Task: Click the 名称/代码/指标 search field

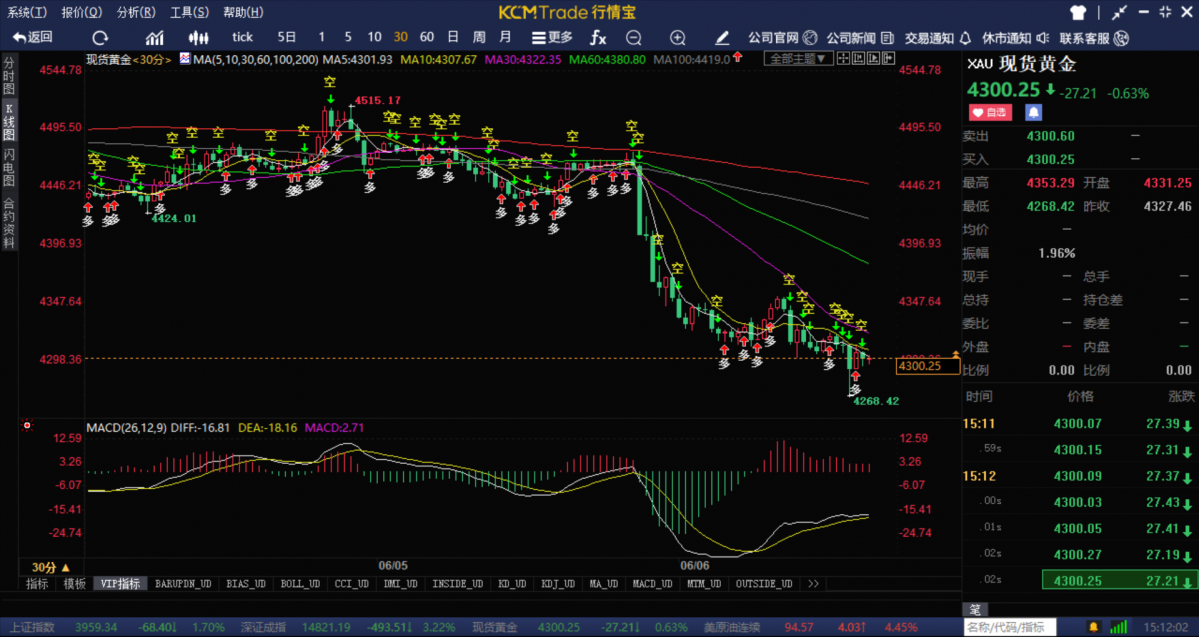Action: coord(1009,627)
